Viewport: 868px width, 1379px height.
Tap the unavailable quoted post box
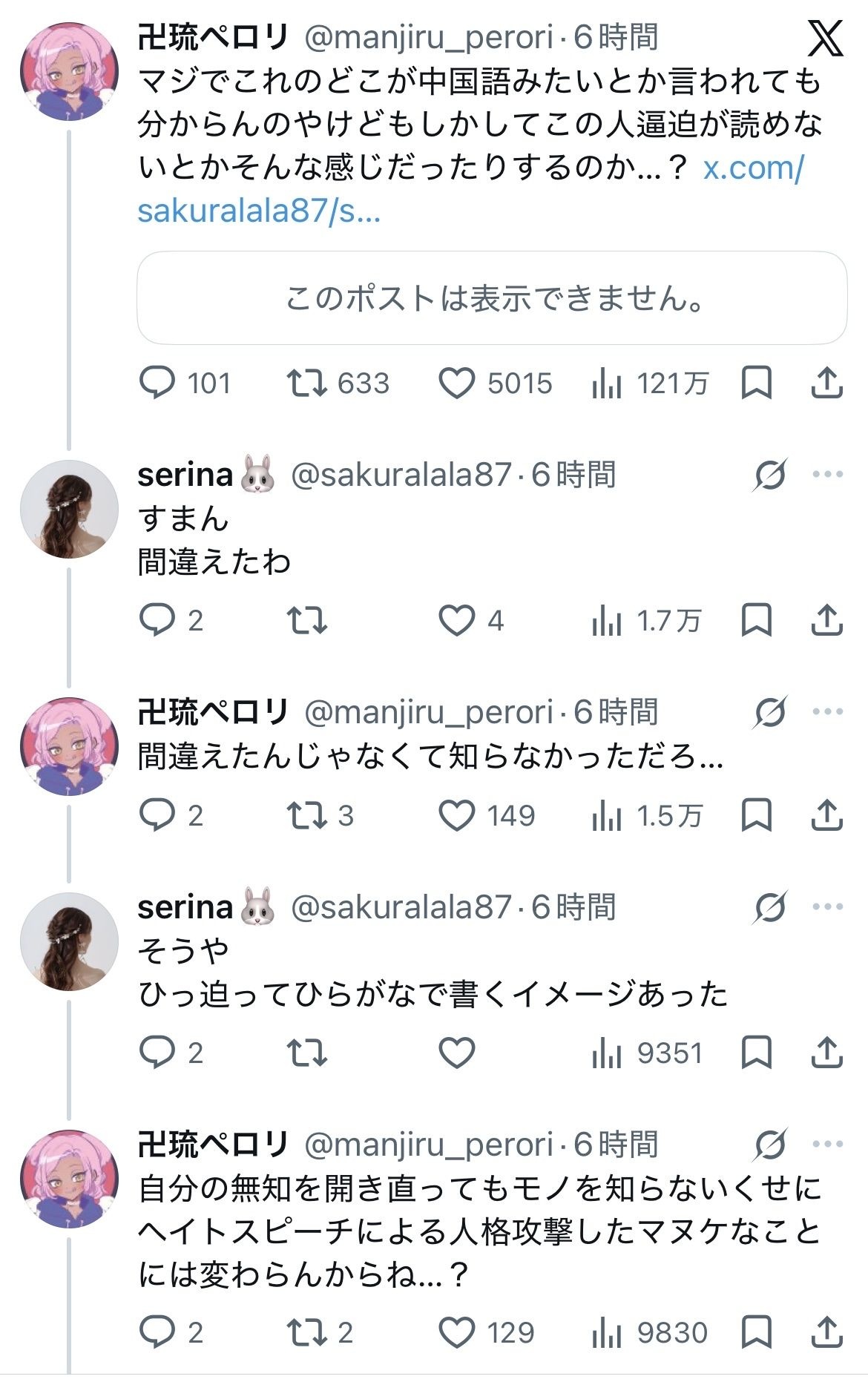coord(492,298)
